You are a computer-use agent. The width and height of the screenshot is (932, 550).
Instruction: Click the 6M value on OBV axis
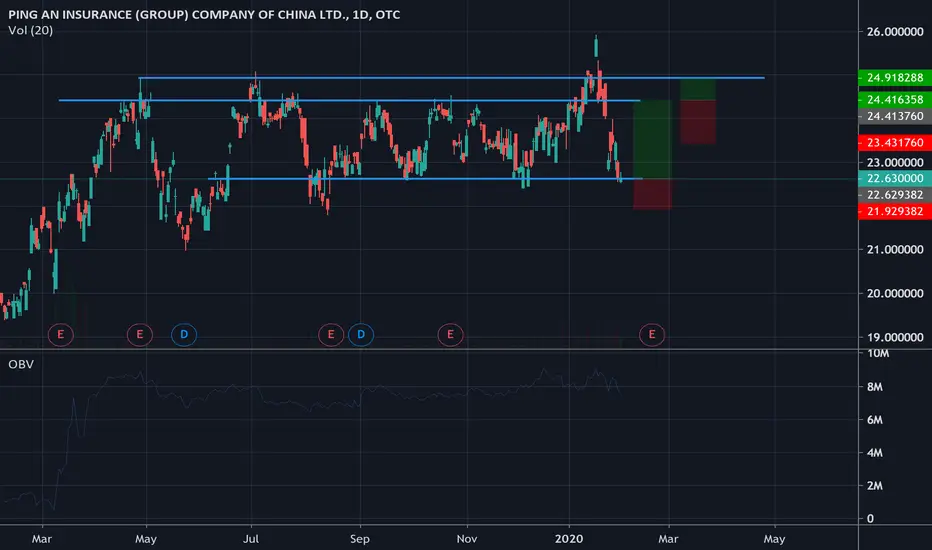click(874, 420)
